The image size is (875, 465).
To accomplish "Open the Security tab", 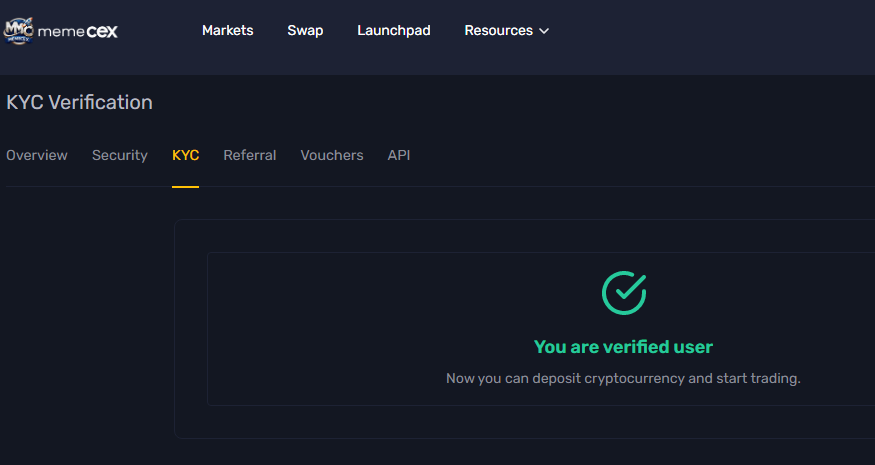I will pos(120,155).
